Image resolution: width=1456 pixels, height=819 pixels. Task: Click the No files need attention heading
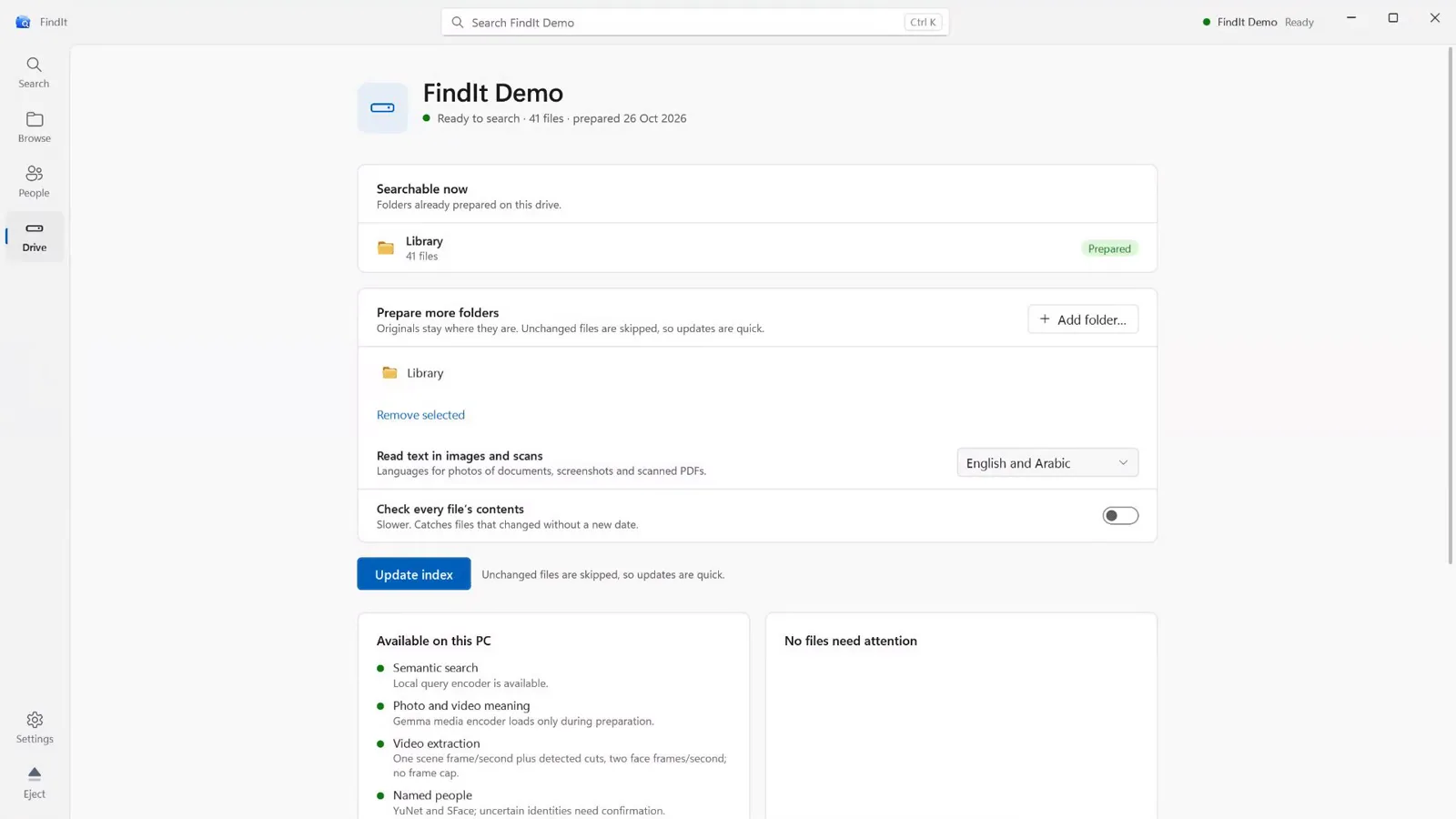(x=851, y=641)
